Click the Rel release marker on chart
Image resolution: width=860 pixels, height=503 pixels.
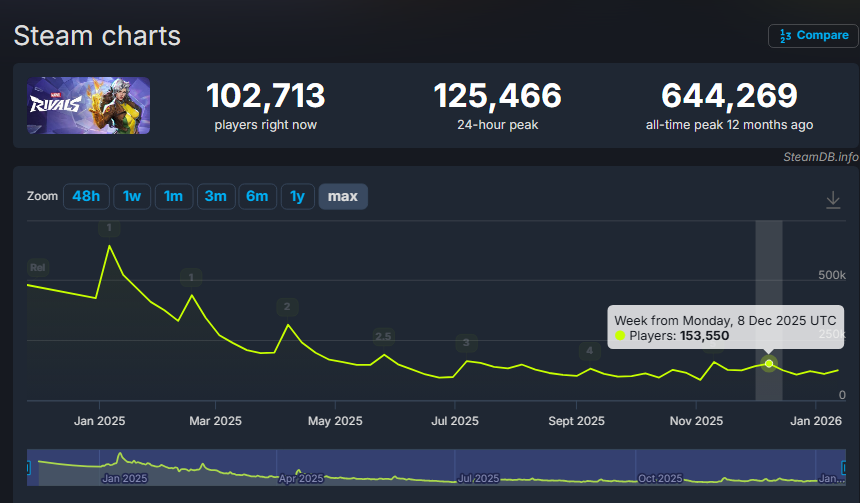[x=38, y=268]
